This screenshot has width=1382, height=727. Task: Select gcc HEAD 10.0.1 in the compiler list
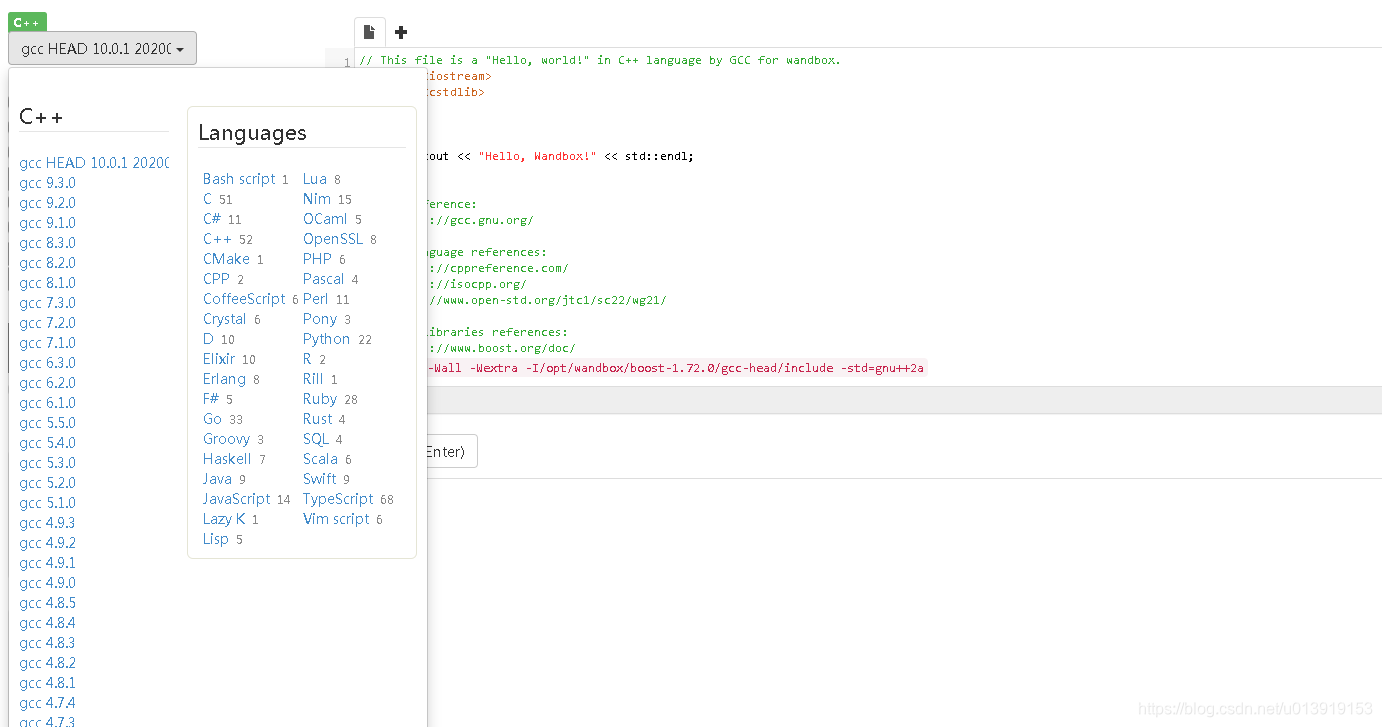point(94,163)
